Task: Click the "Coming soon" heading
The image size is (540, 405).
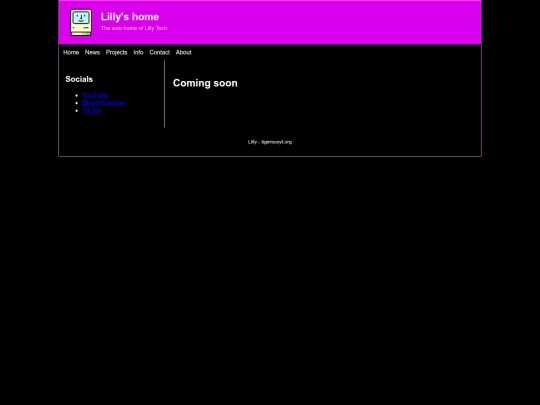Action: (205, 83)
